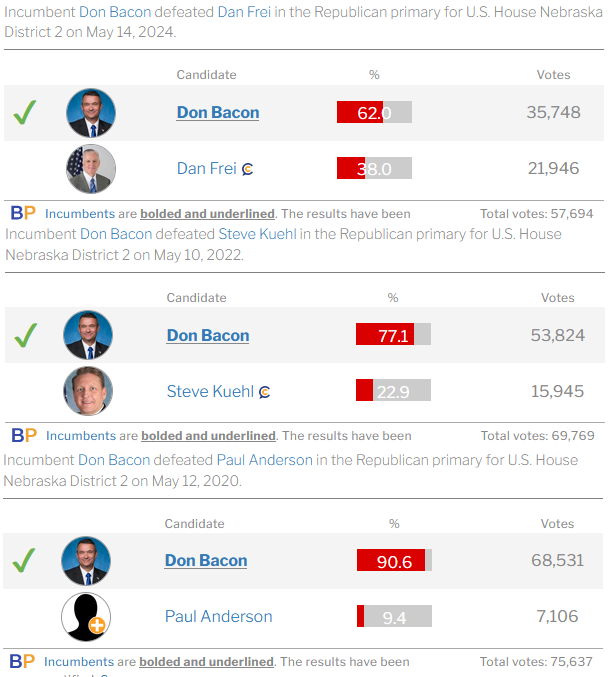Click Paul Anderson in the 2020 summary sentence

tap(265, 460)
